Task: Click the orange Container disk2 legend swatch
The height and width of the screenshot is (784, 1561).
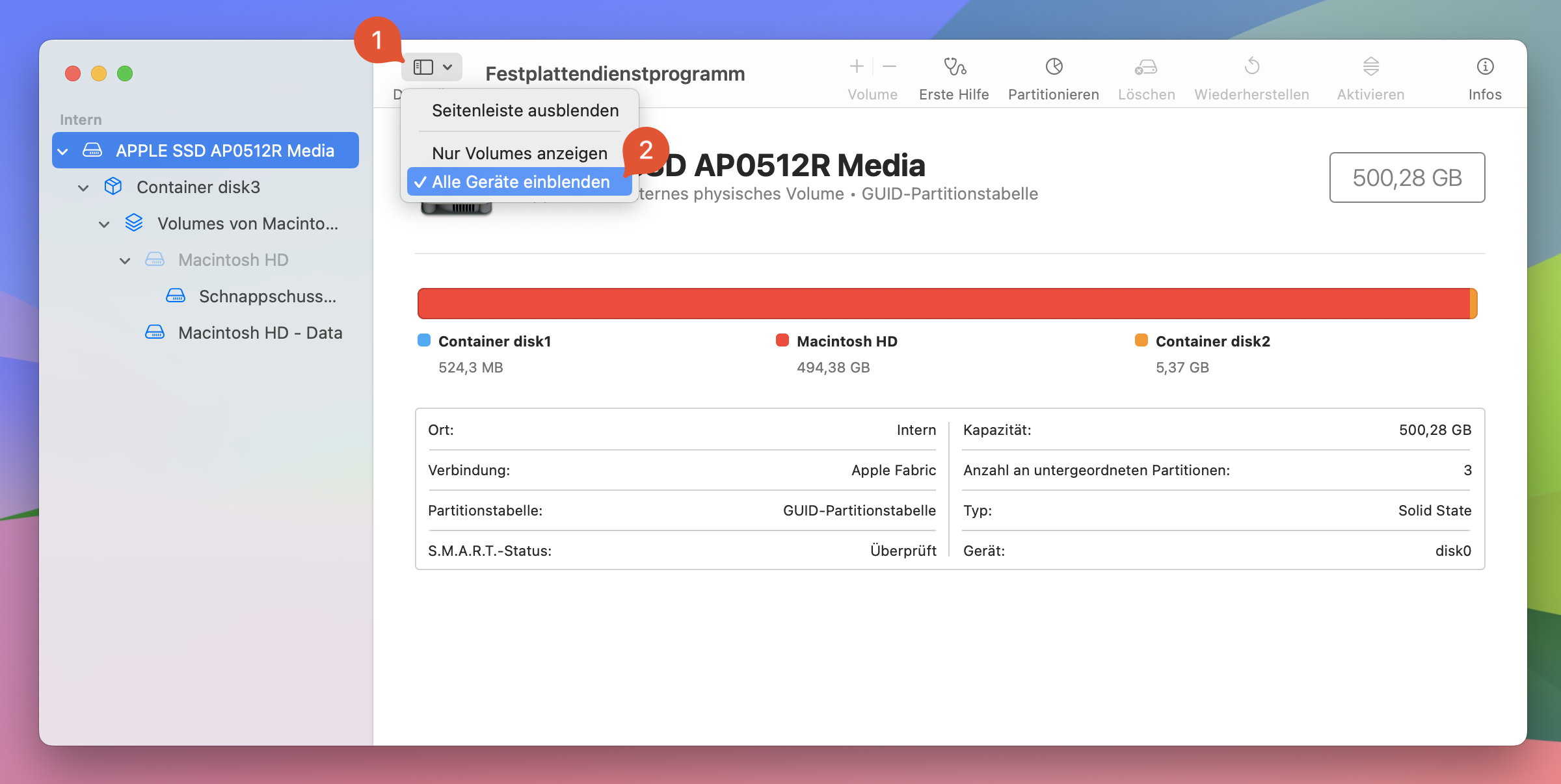Action: point(1141,341)
